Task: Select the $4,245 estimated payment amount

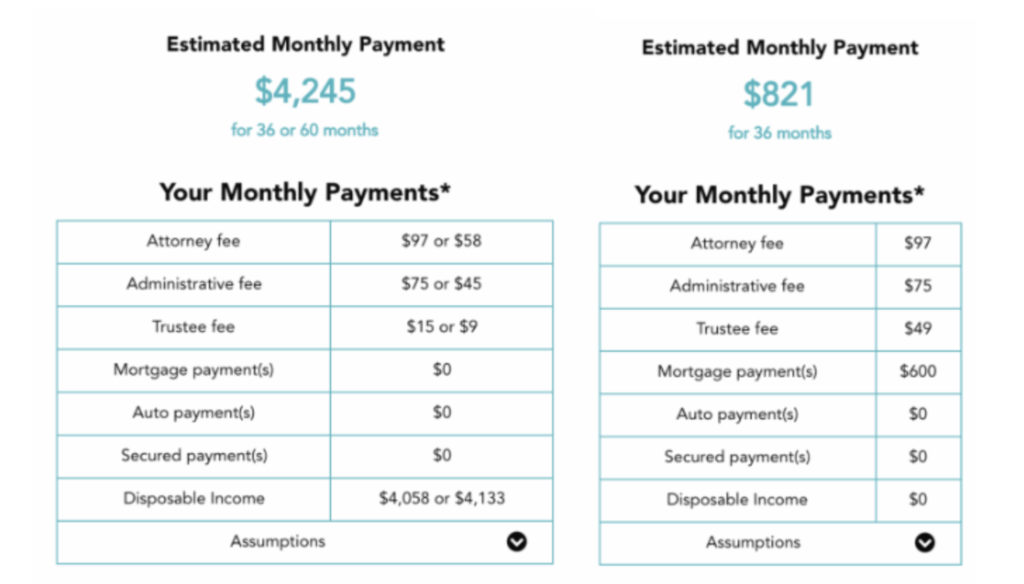Action: (305, 91)
